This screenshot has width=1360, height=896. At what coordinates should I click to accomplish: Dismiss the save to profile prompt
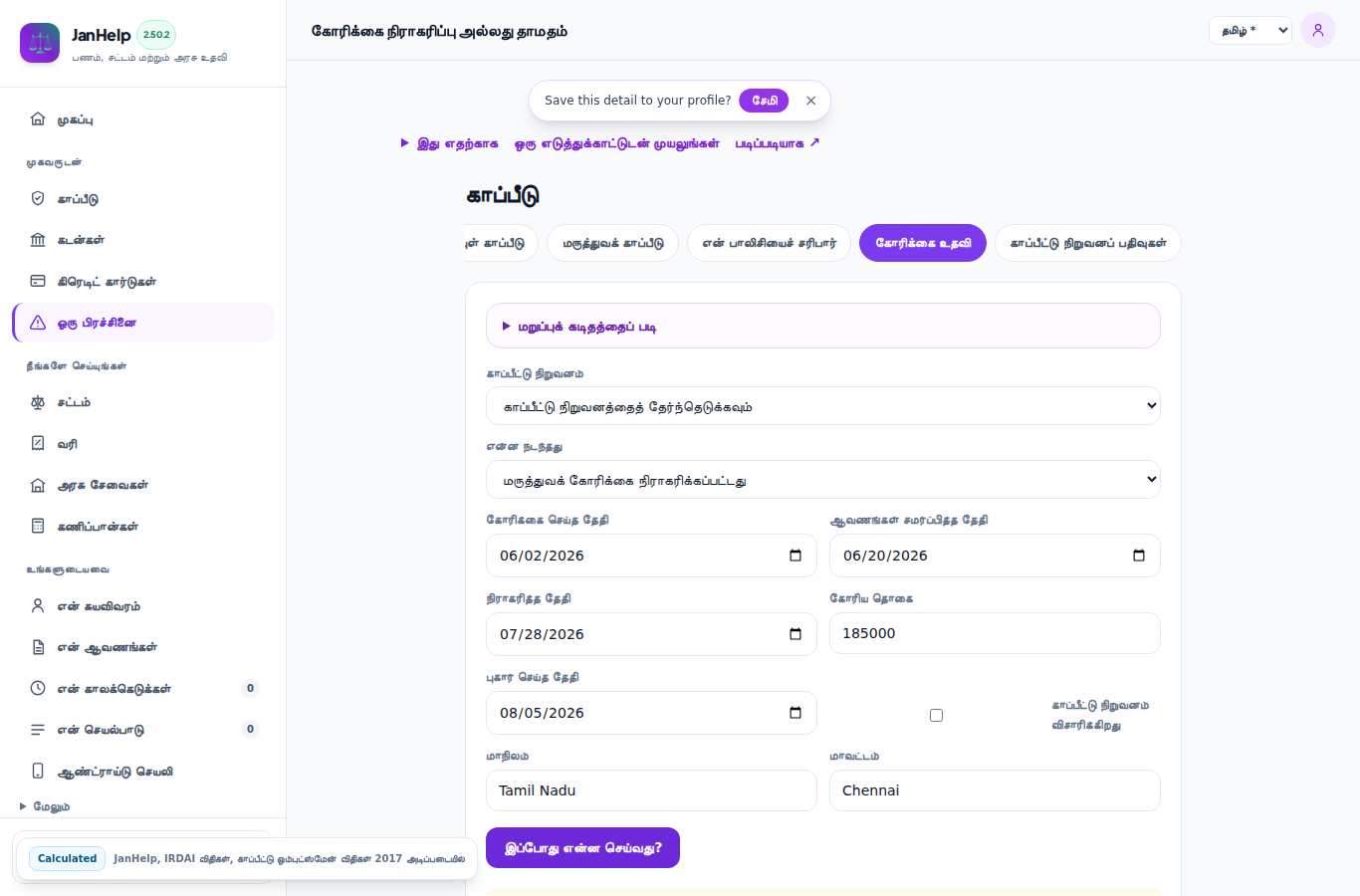point(811,101)
